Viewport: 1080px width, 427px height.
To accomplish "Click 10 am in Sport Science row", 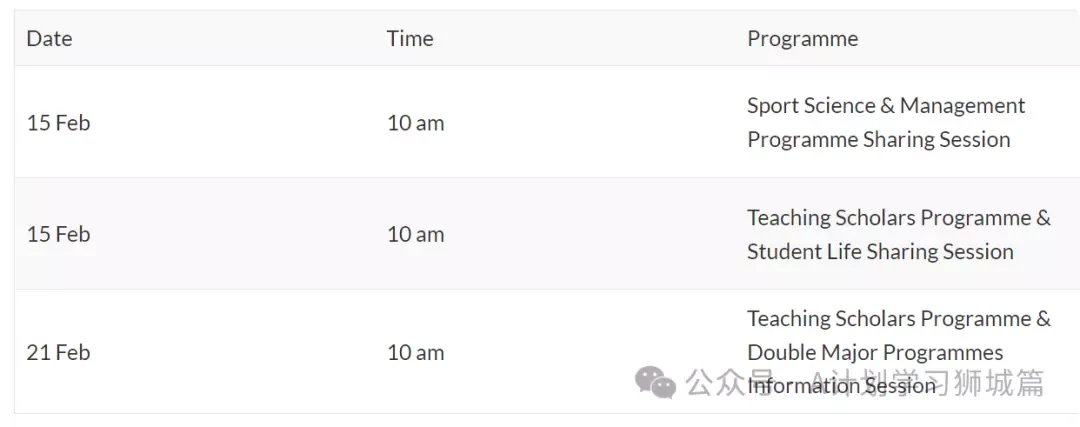I will 415,123.
